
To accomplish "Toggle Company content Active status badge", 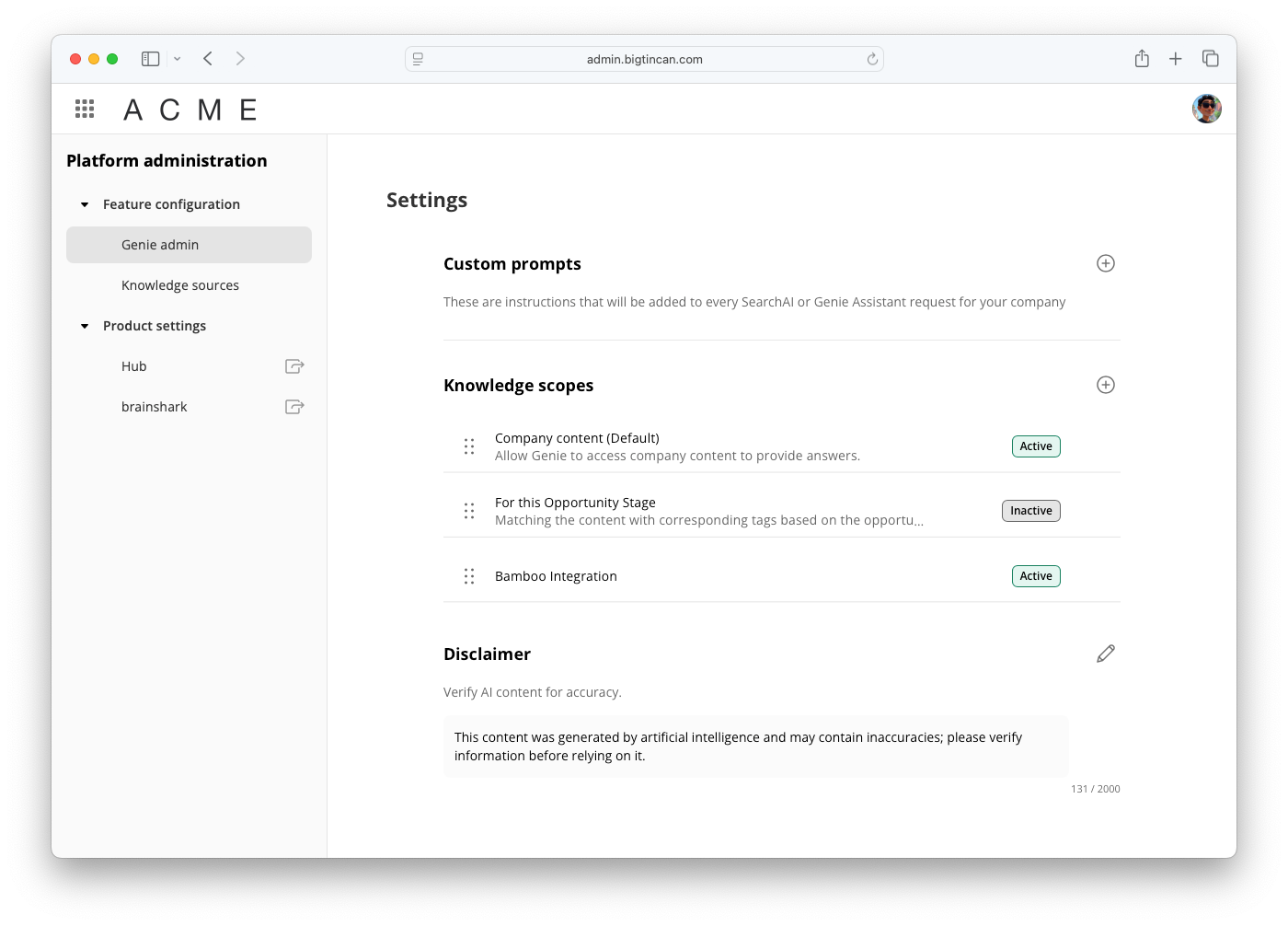I will click(x=1036, y=446).
